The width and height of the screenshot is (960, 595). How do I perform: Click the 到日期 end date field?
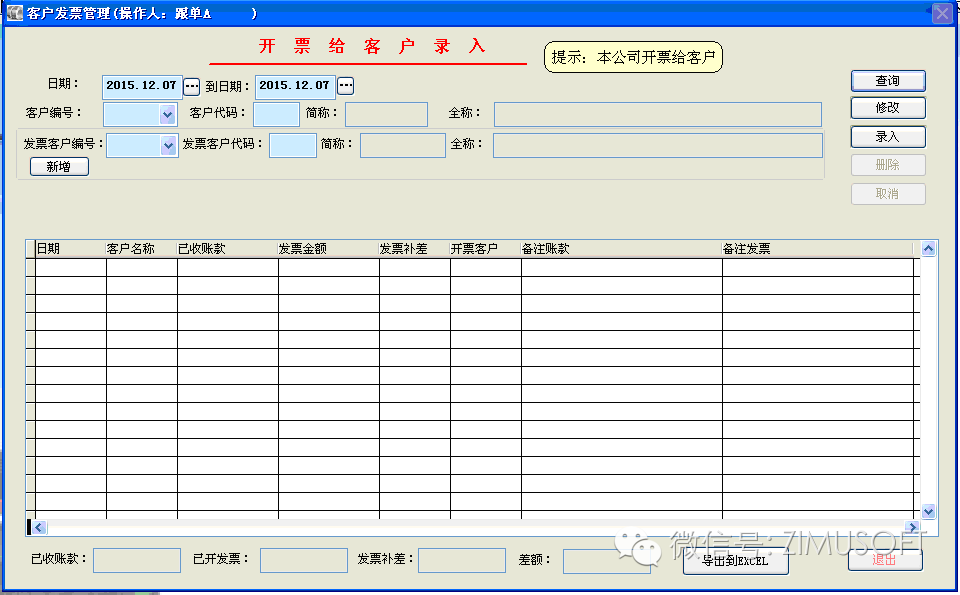pos(295,86)
